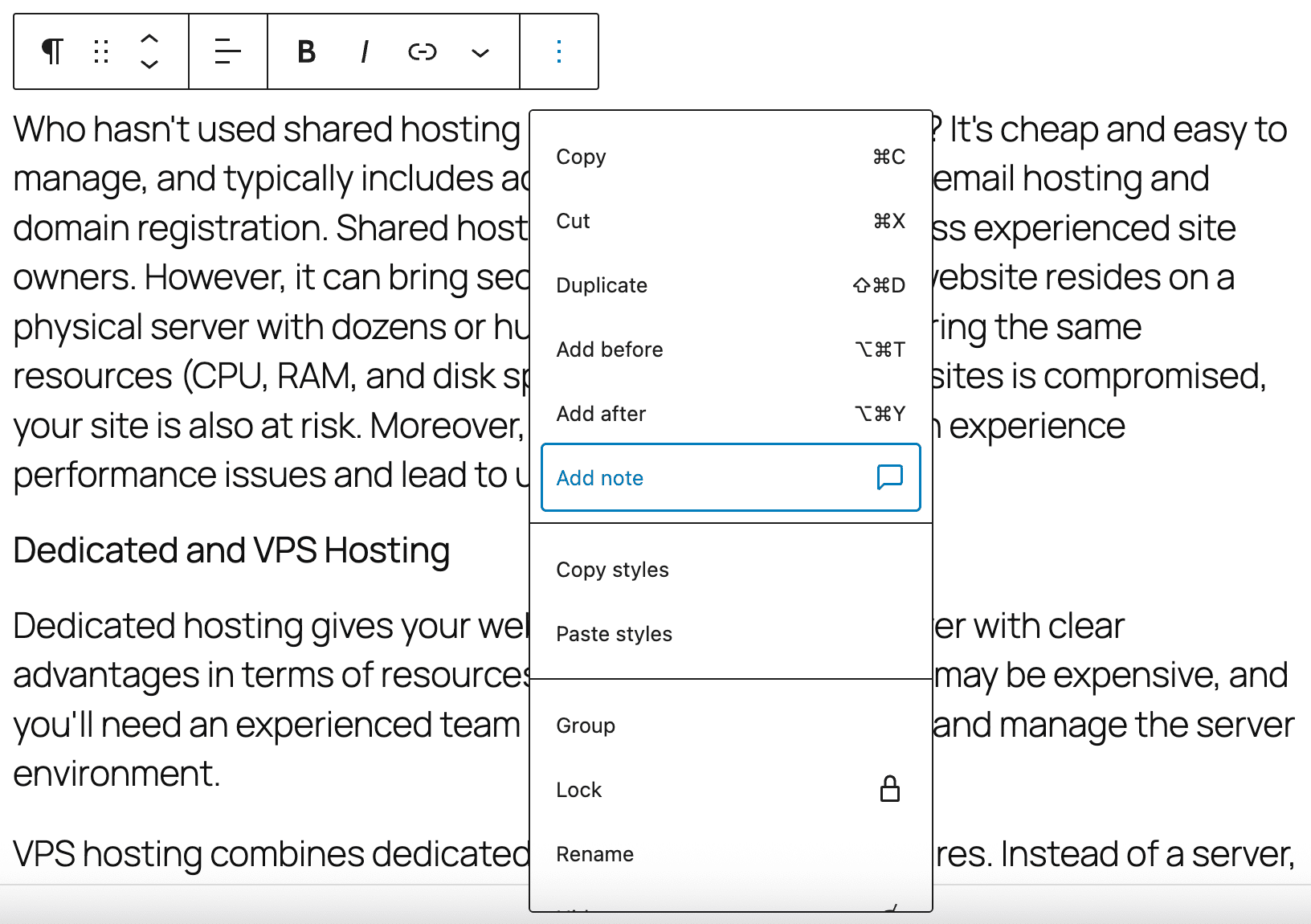
Task: Move the block down with the down arrow
Action: [149, 64]
